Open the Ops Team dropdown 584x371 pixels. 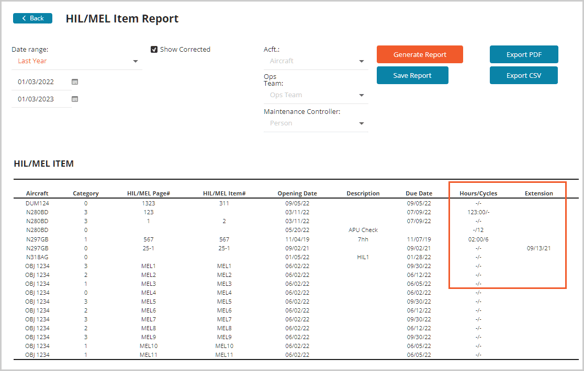[316, 95]
